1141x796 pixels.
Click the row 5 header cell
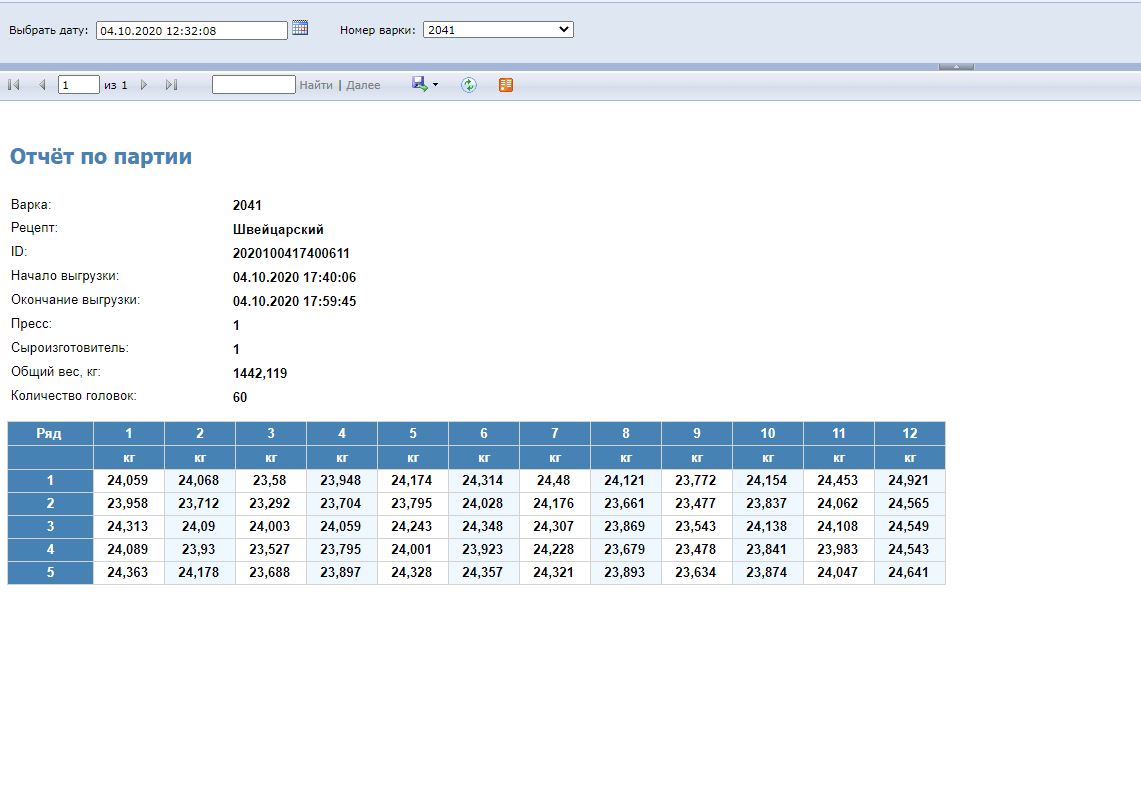50,573
